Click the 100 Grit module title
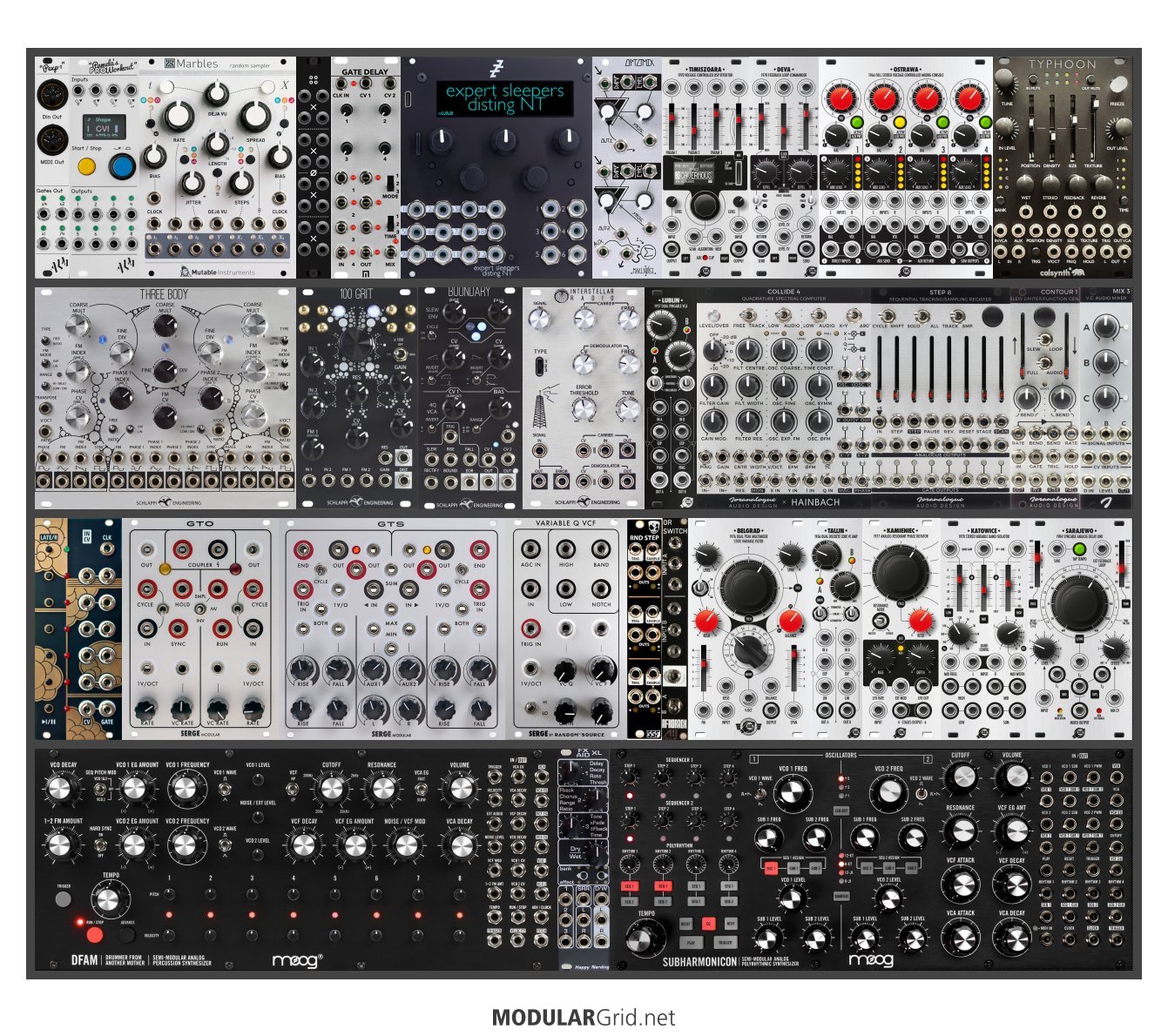 pyautogui.click(x=357, y=294)
